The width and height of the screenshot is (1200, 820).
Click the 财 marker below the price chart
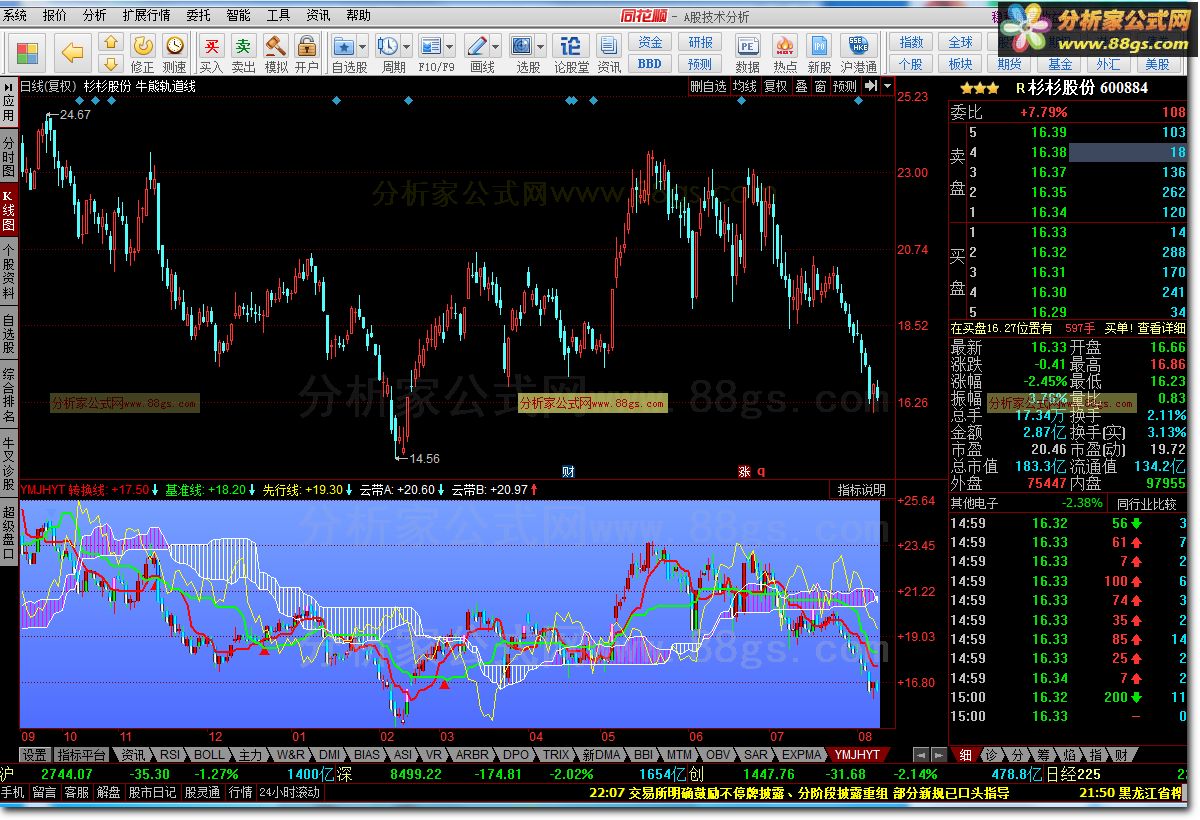pyautogui.click(x=568, y=471)
